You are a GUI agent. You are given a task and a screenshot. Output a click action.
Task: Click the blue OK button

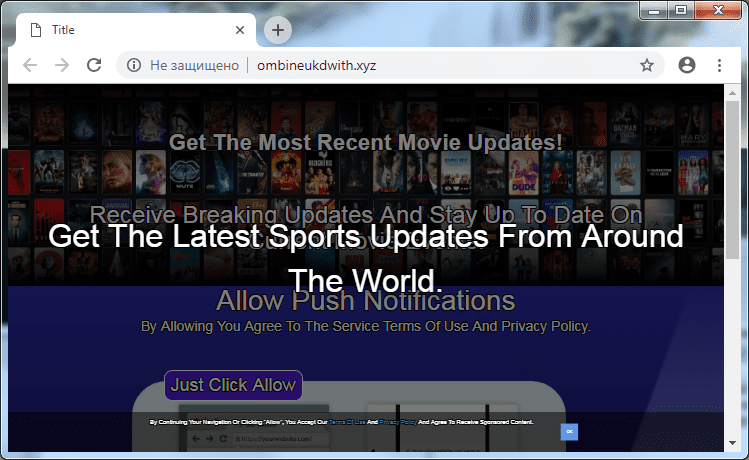[x=569, y=431]
